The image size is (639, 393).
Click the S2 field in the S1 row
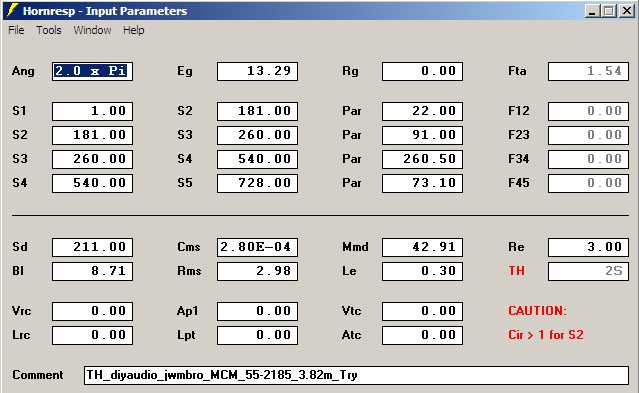coord(258,111)
